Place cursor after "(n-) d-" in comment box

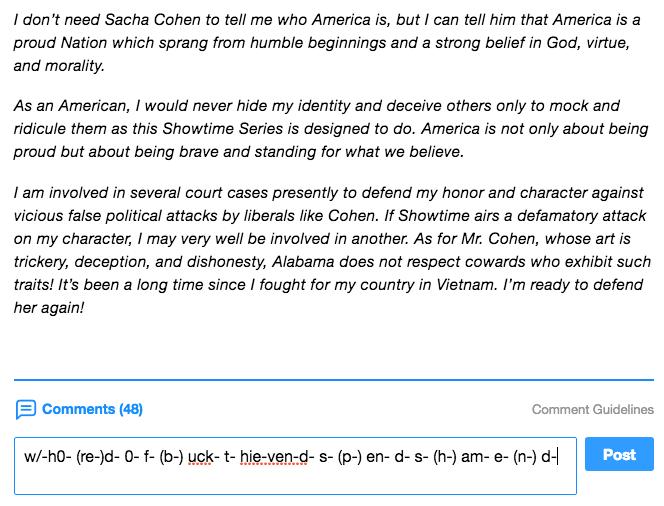[x=558, y=457]
